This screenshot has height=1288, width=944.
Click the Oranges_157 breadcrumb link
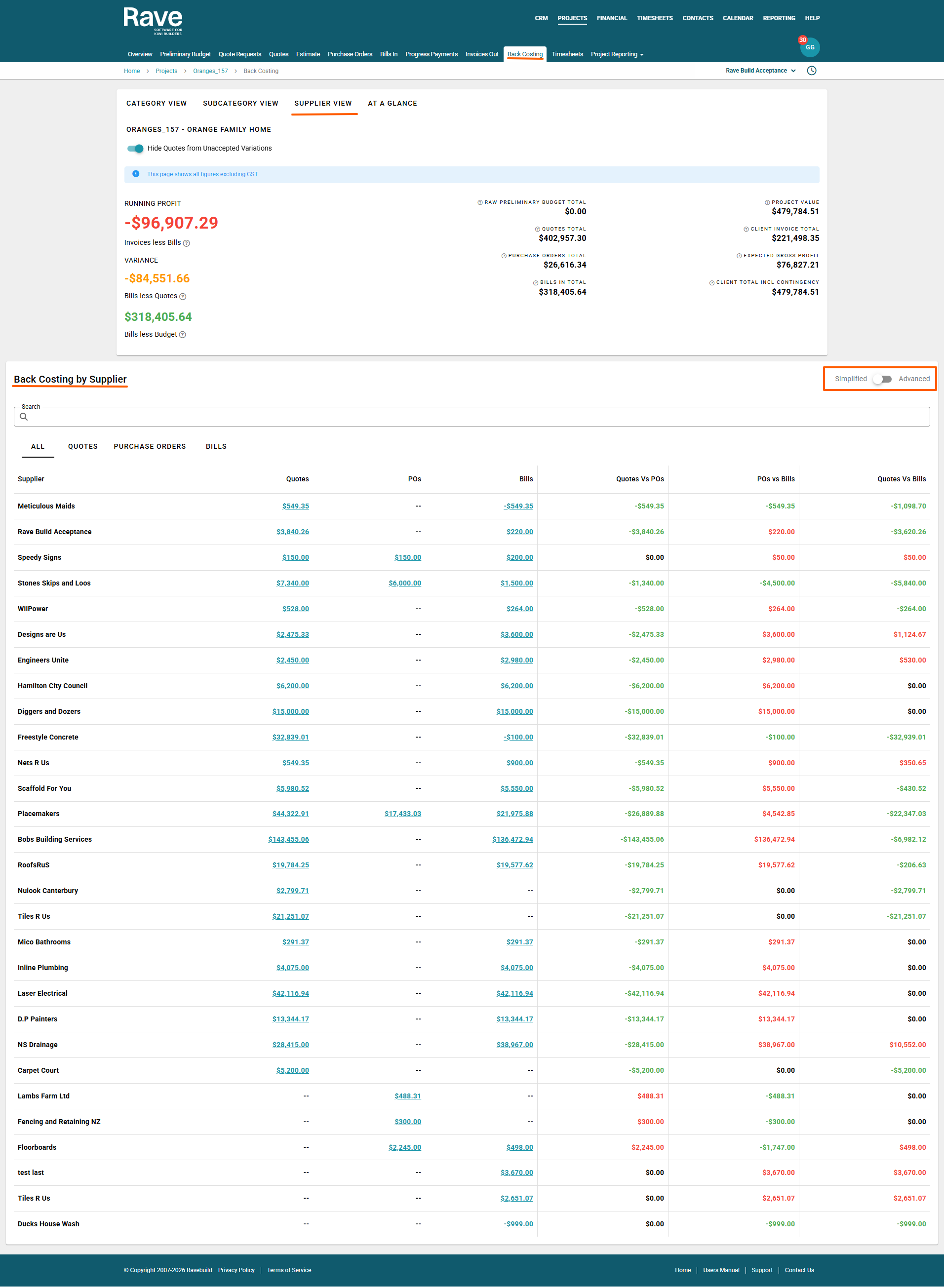[210, 72]
